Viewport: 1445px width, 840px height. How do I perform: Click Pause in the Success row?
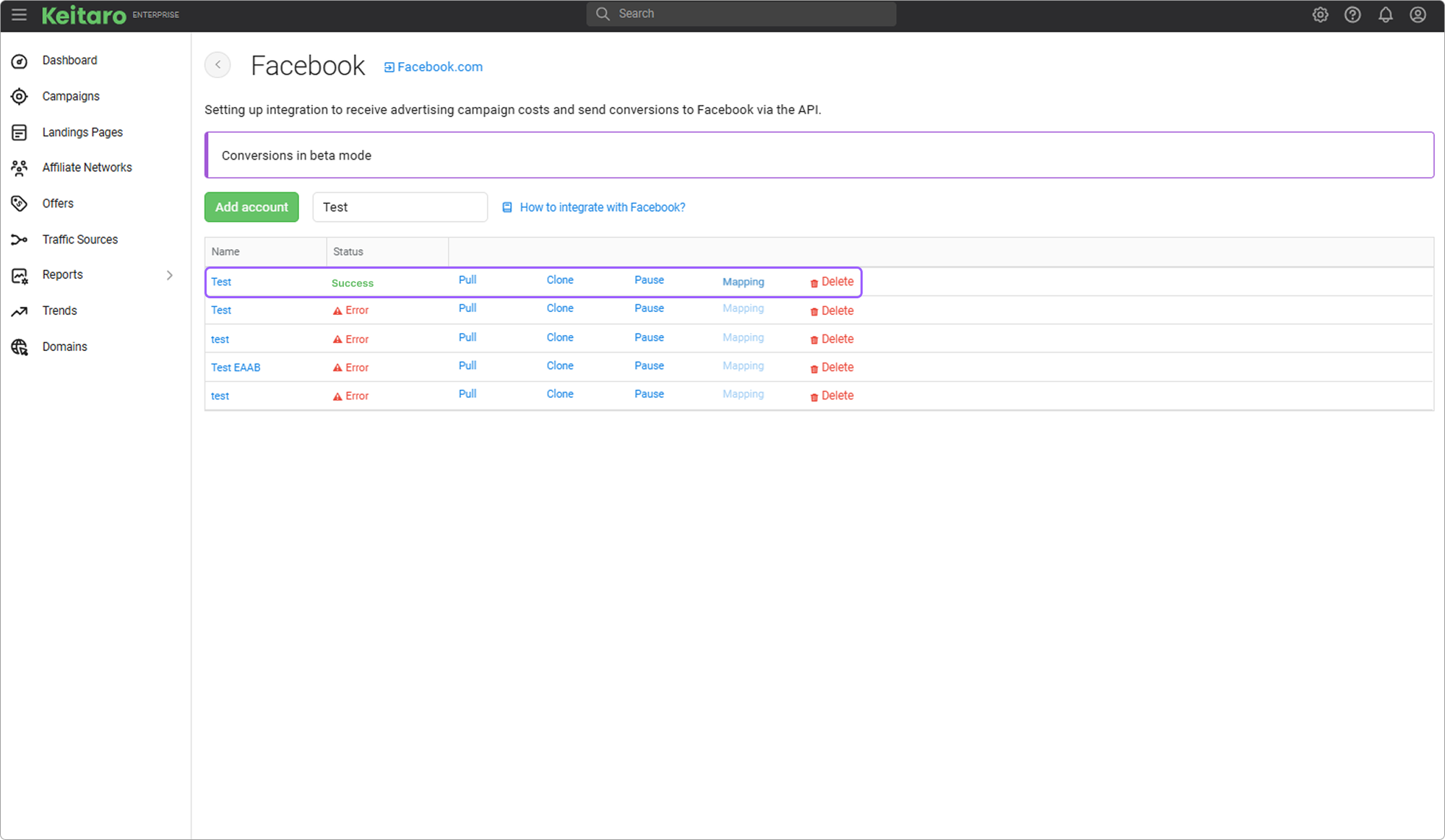pos(649,280)
